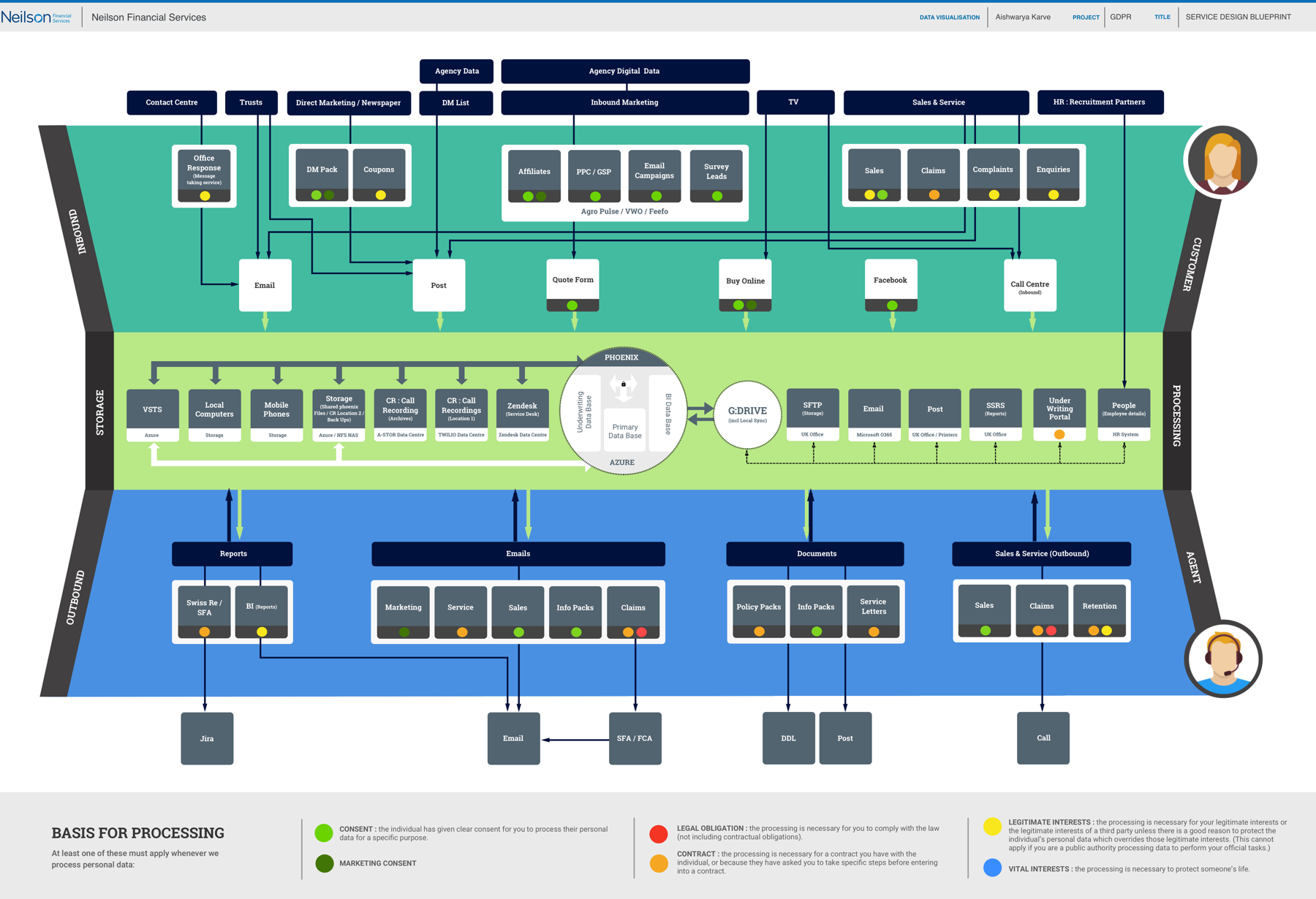Click the Agency Data header box
1316x899 pixels.
(456, 71)
